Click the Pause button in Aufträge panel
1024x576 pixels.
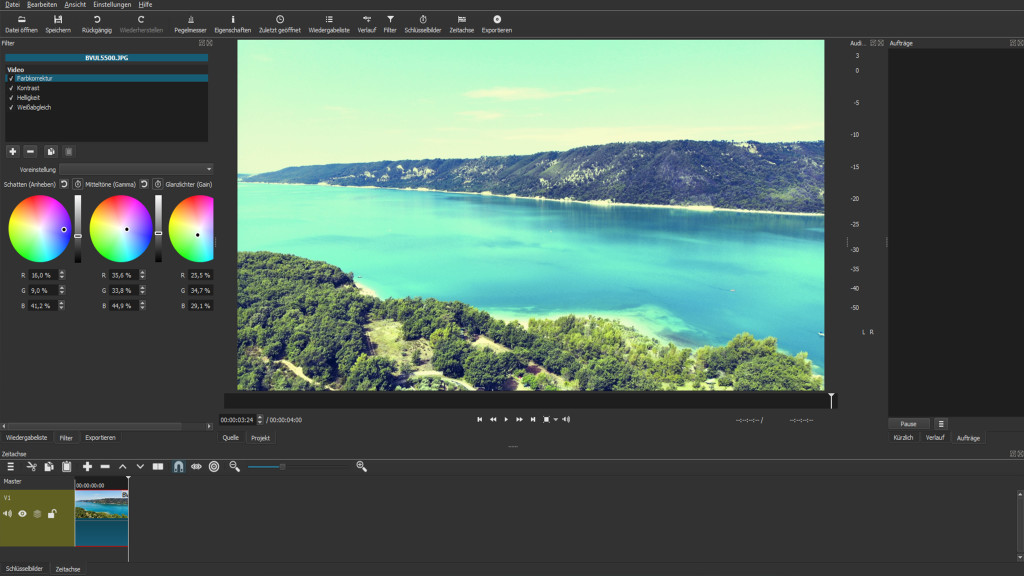908,424
